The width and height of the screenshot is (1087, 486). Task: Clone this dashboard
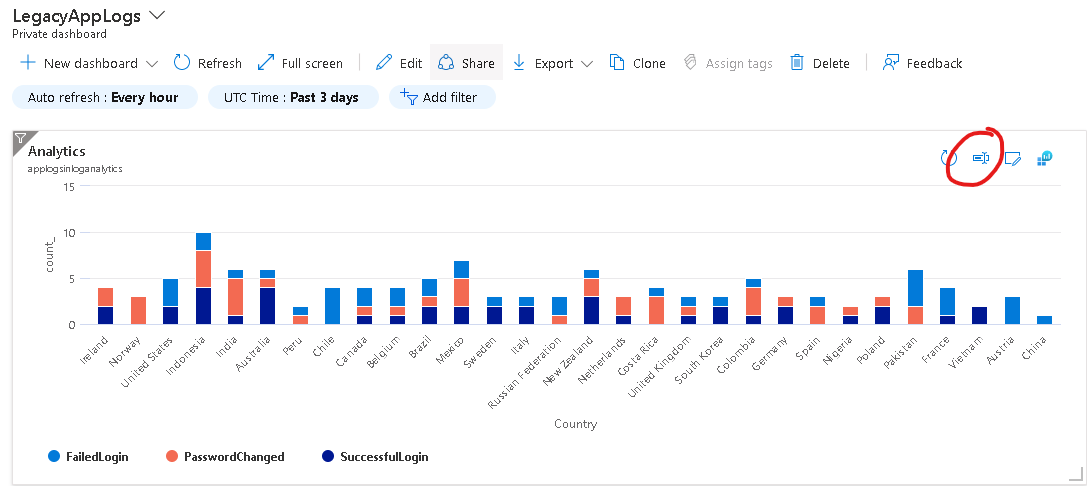point(637,63)
